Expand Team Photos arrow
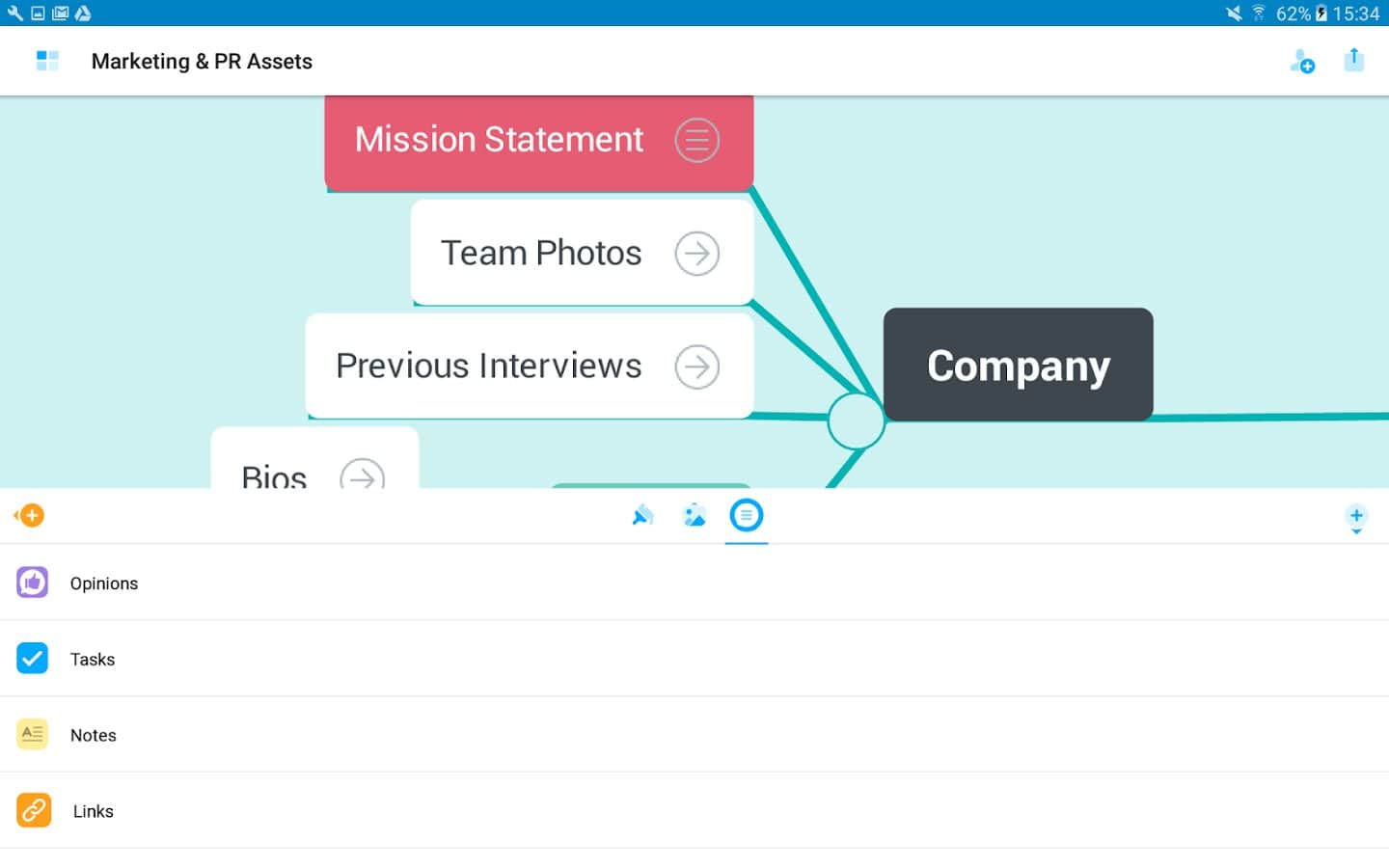This screenshot has height=868, width=1389. click(x=696, y=254)
